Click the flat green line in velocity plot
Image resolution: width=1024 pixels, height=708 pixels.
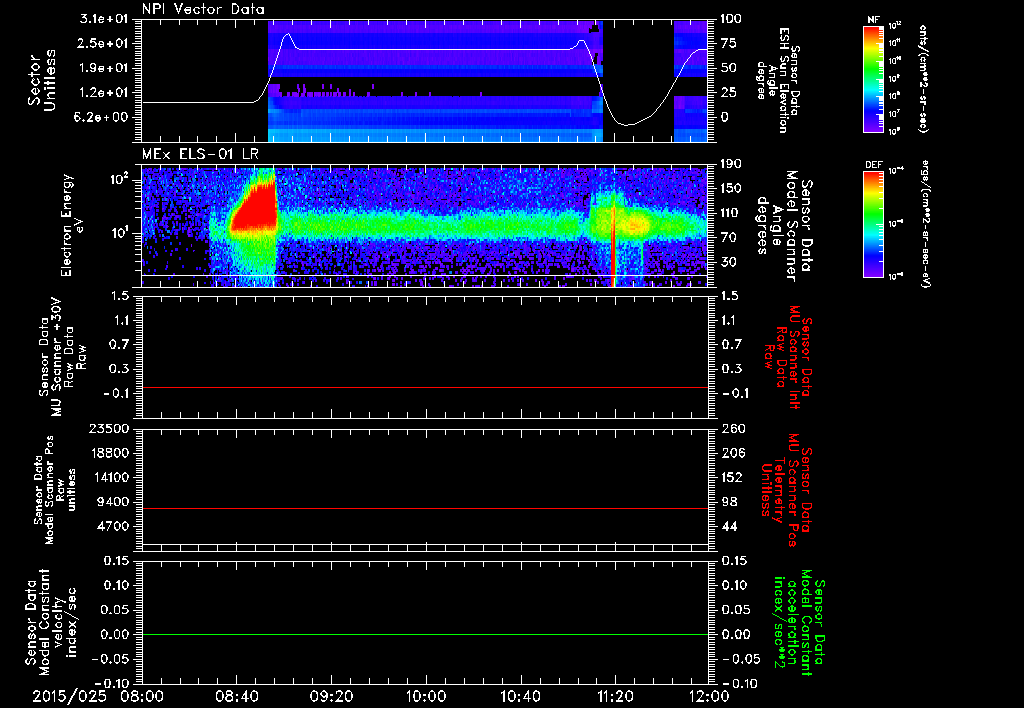[x=424, y=634]
